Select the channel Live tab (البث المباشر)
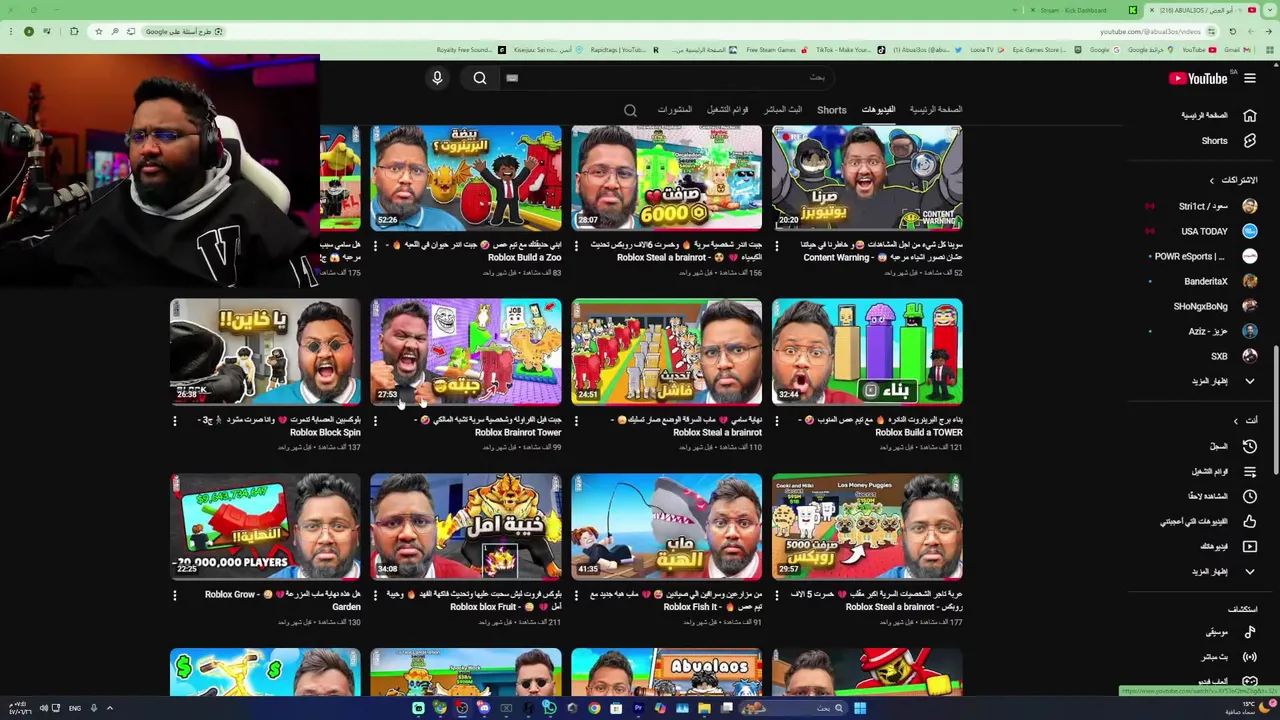Screen dimensions: 1280x720 click(x=783, y=110)
